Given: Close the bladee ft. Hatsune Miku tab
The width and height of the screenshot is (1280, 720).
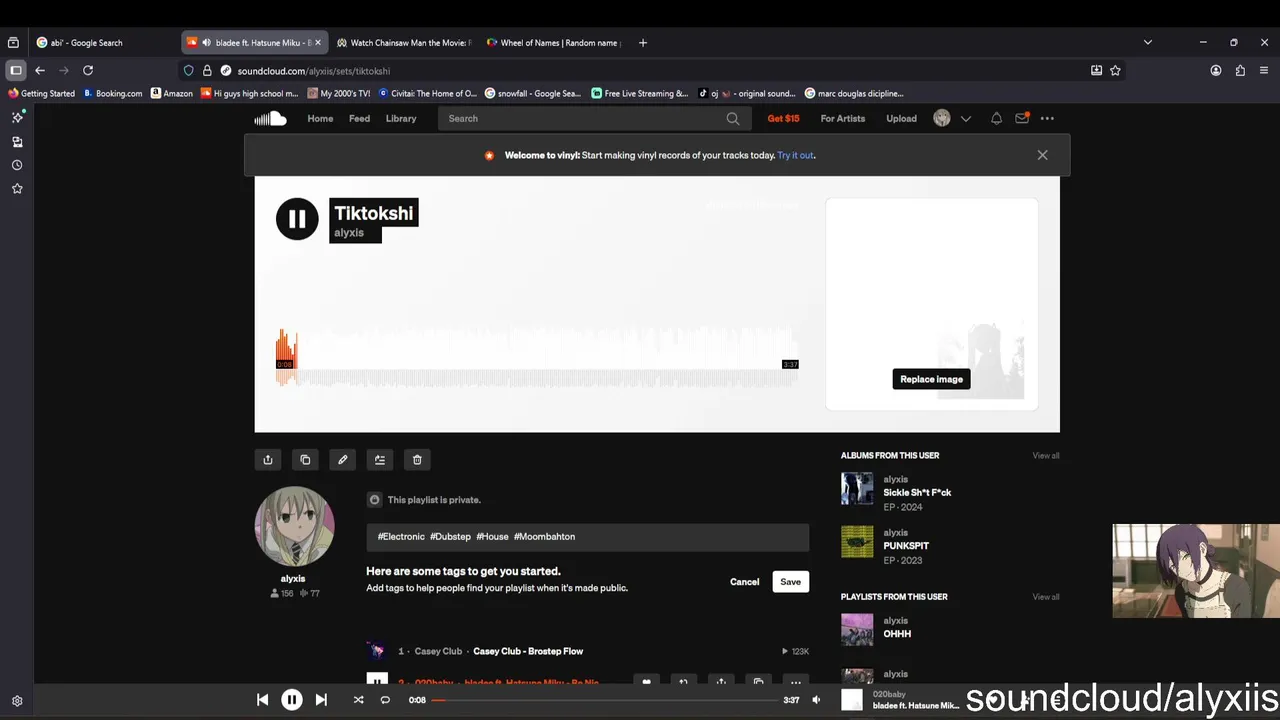Looking at the screenshot, I should point(318,43).
